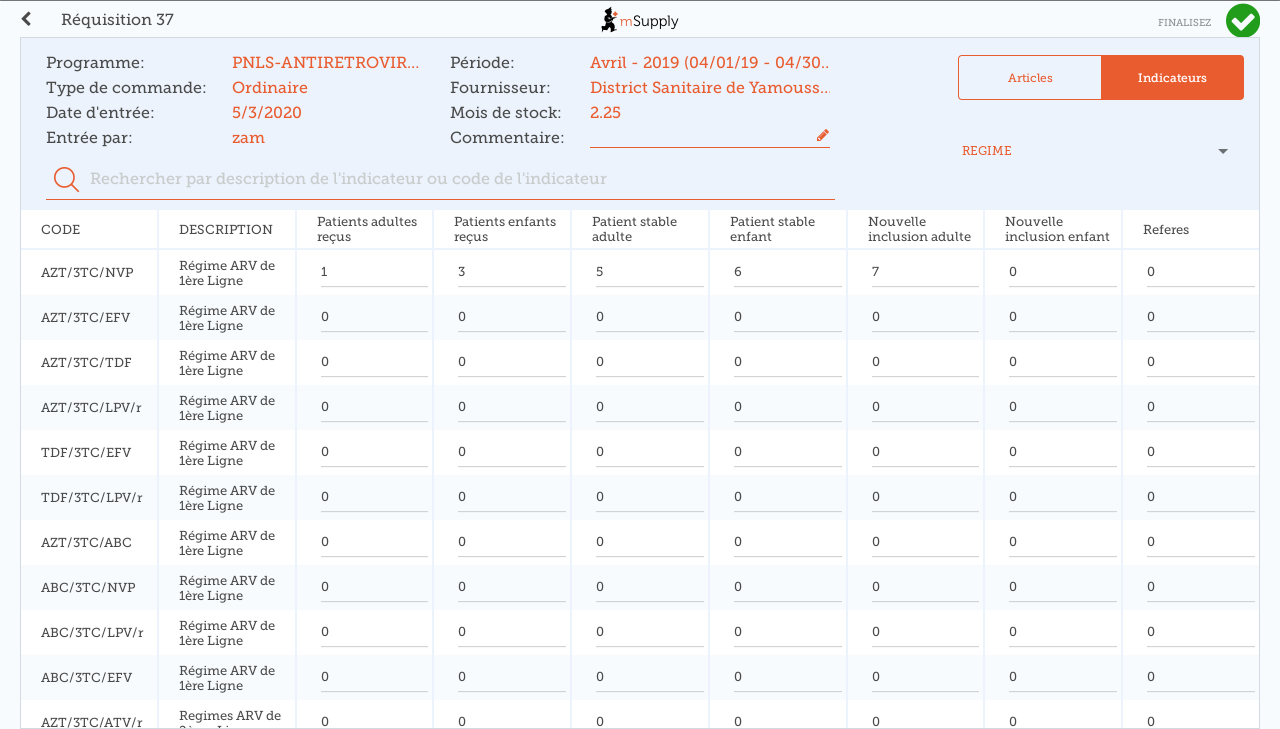Edit Patients enfants reçus for AZT/3TC/NVP

510,272
